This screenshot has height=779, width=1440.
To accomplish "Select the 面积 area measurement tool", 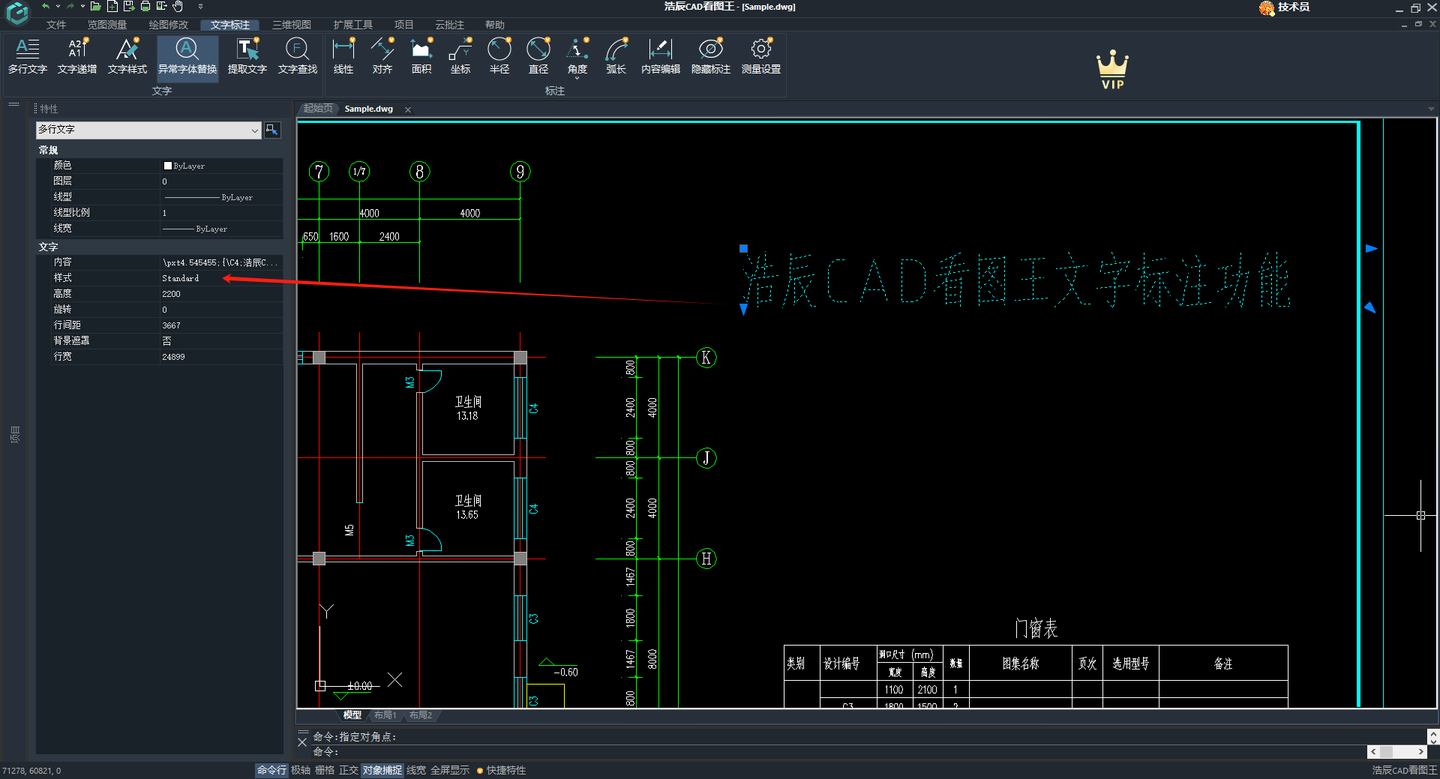I will click(x=421, y=56).
